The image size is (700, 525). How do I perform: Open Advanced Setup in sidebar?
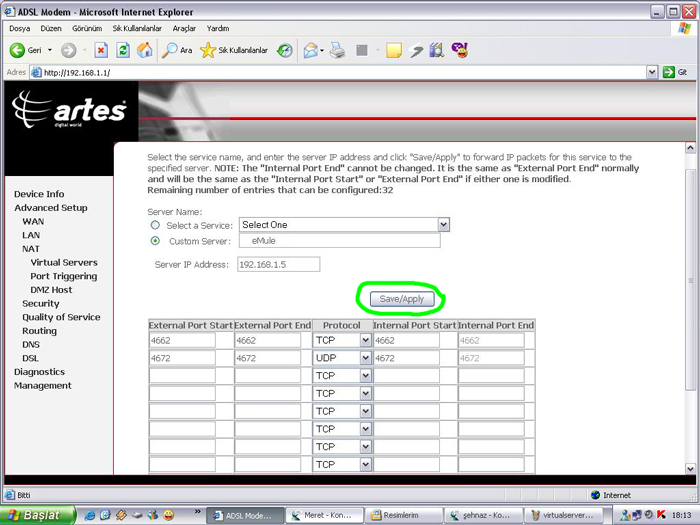pos(51,208)
